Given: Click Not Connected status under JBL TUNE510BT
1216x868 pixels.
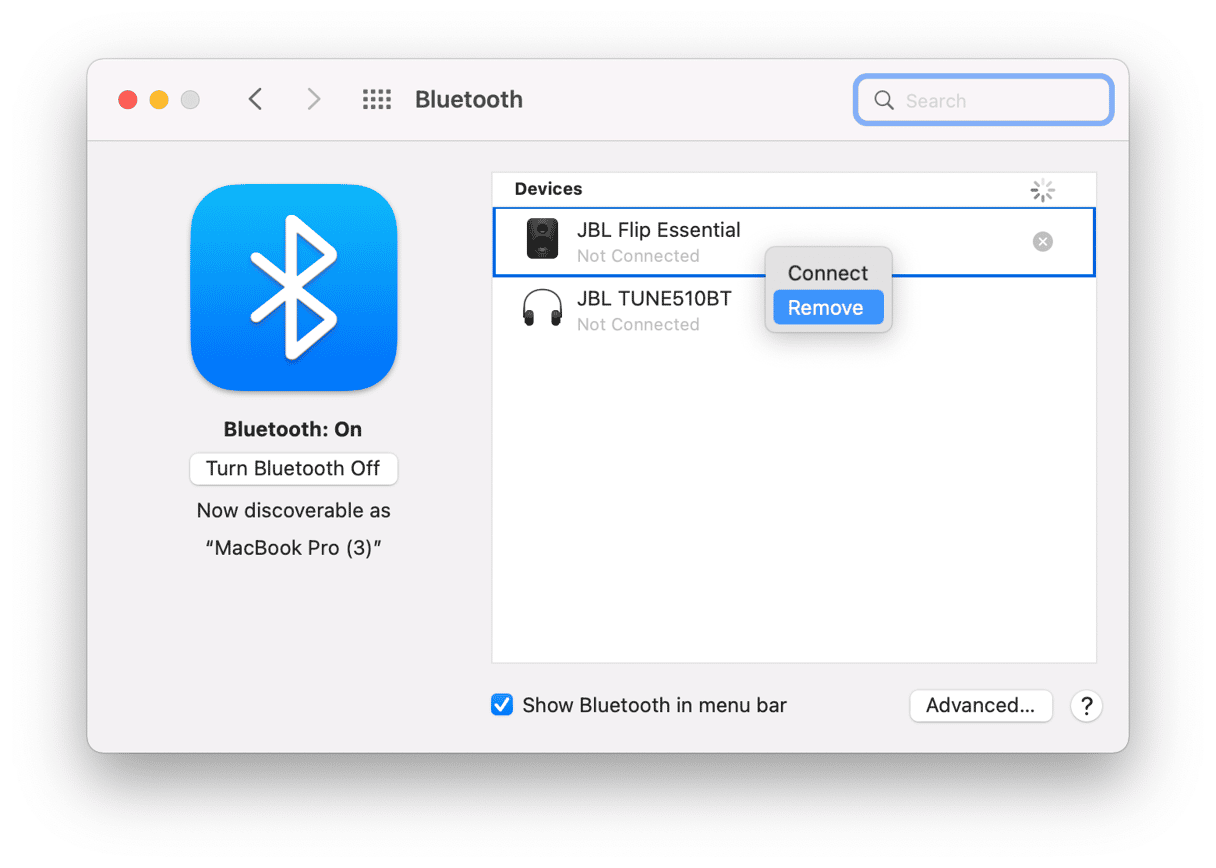Looking at the screenshot, I should [638, 324].
